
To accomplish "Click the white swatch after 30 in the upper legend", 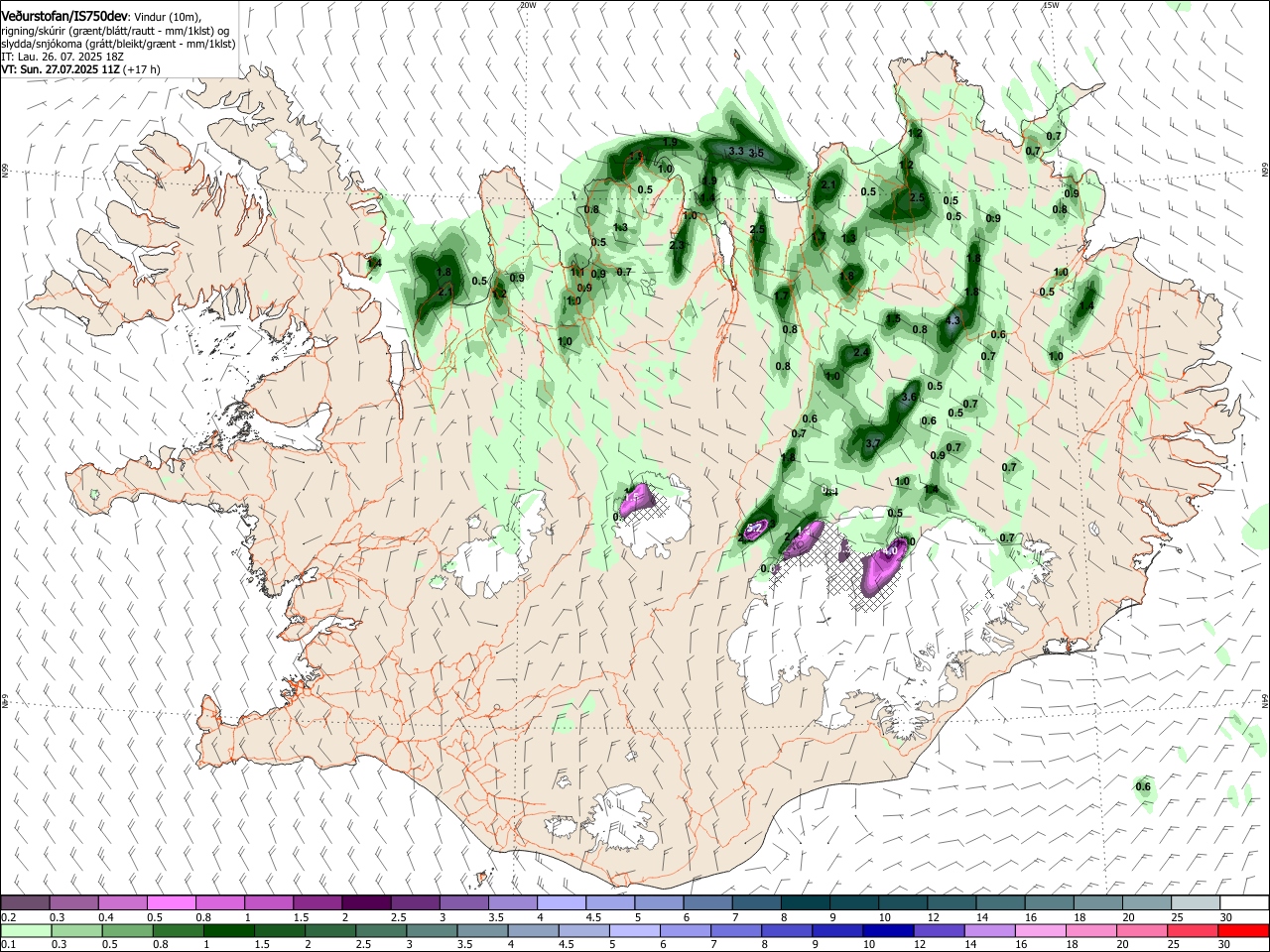I will [x=1244, y=903].
